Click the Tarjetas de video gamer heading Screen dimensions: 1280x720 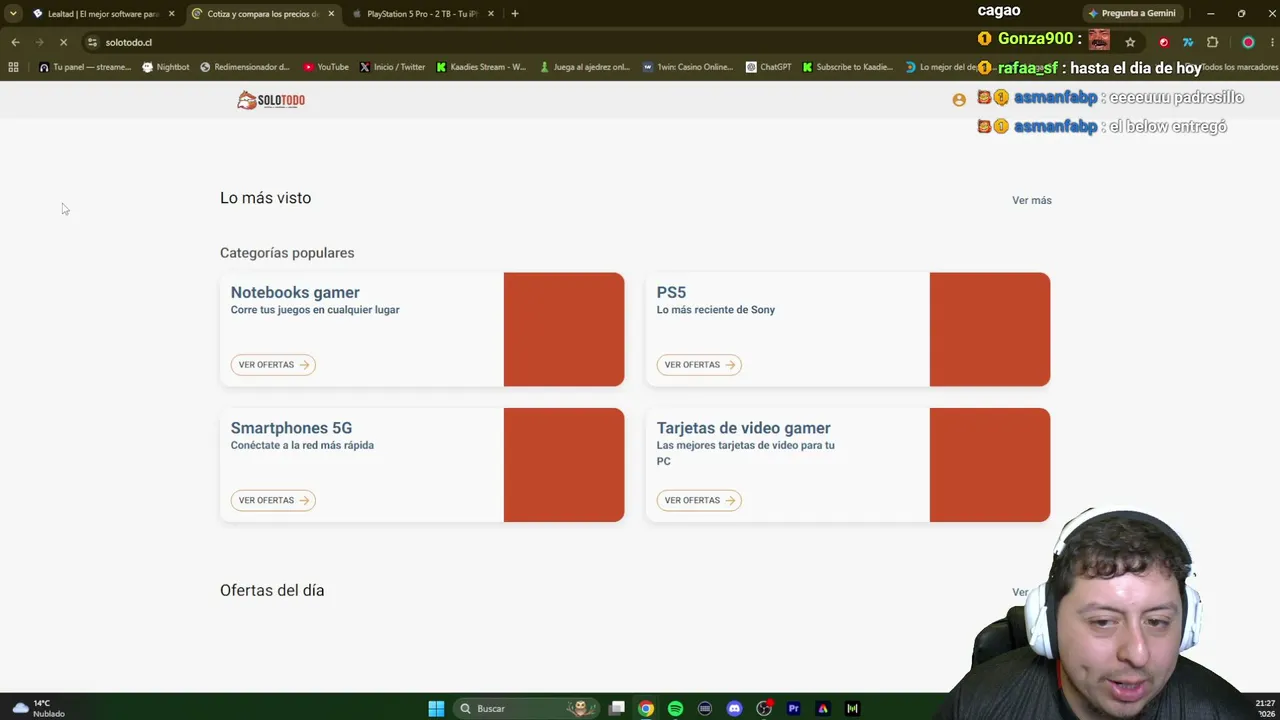click(x=743, y=428)
